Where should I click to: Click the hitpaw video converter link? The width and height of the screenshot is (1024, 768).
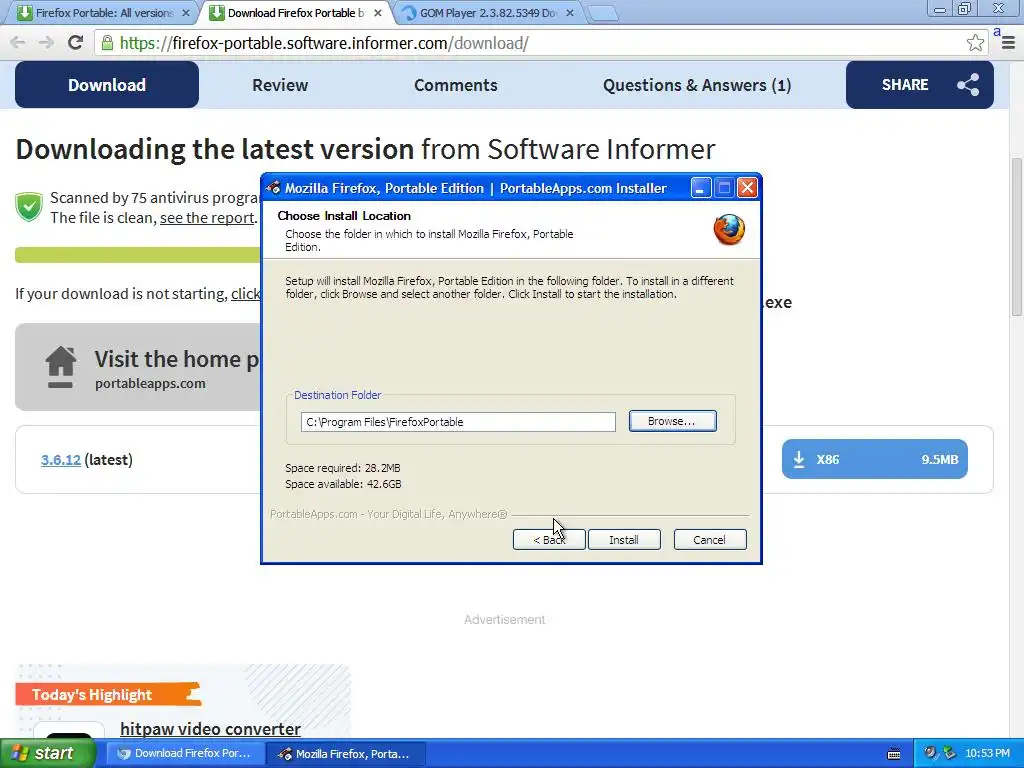point(210,729)
